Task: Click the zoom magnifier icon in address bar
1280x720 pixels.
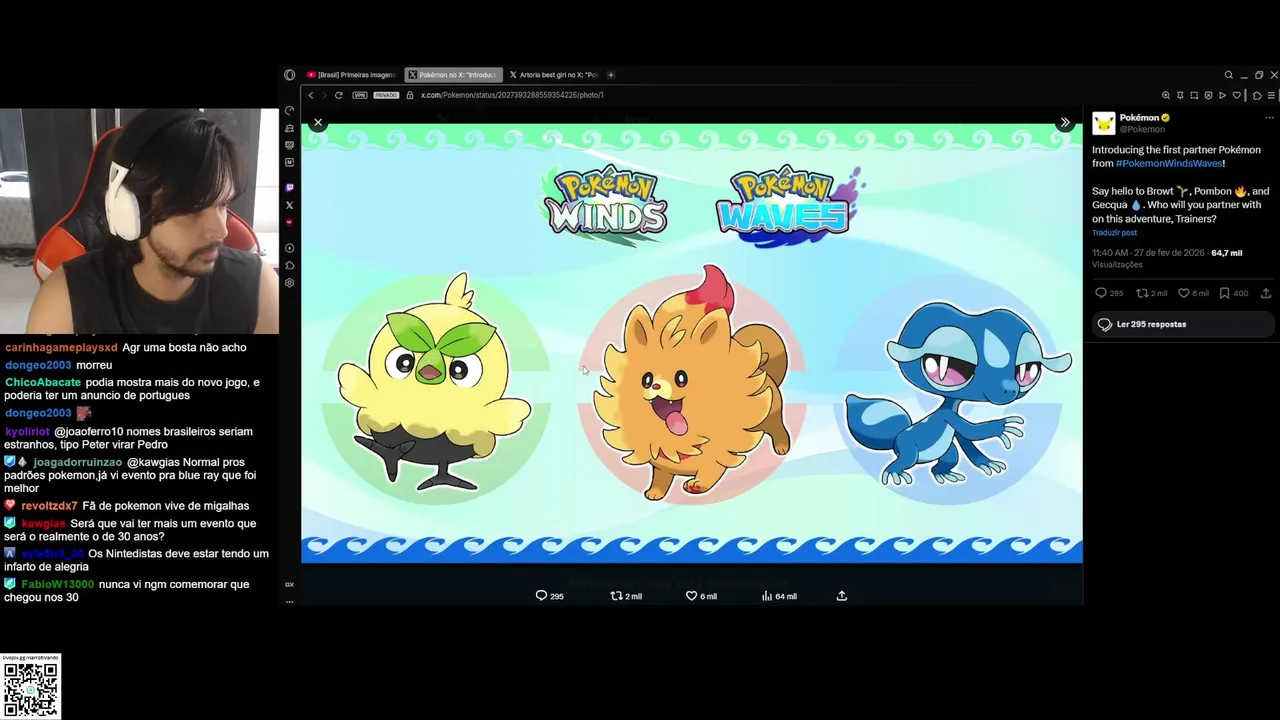Action: [x=1166, y=95]
